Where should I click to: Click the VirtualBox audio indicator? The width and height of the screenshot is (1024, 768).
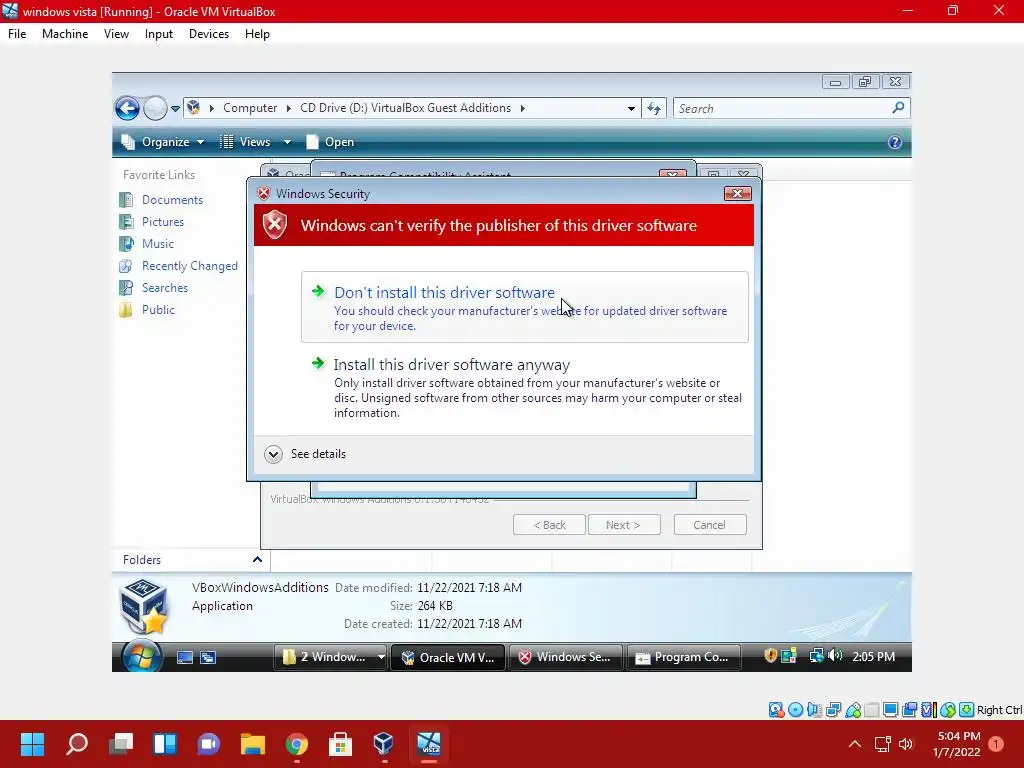[x=814, y=710]
